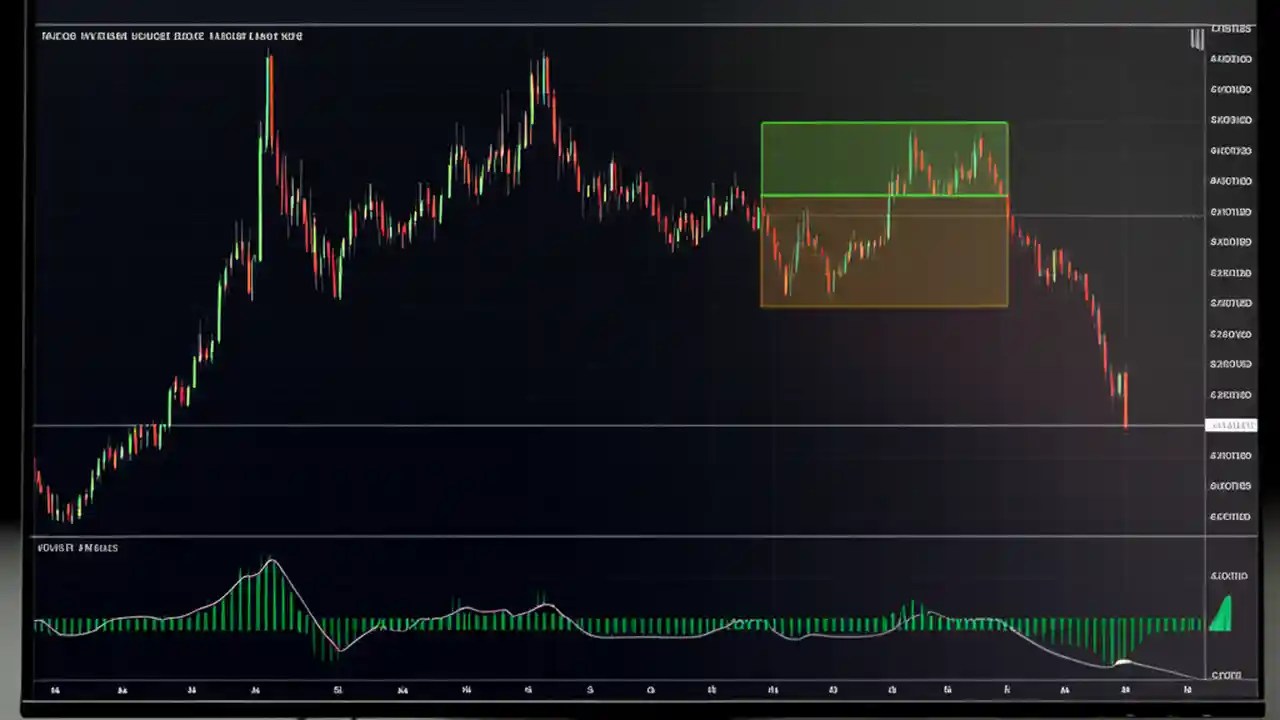This screenshot has height=720, width=1280.
Task: Click the bar chart icon at top right
Action: pos(1197,40)
